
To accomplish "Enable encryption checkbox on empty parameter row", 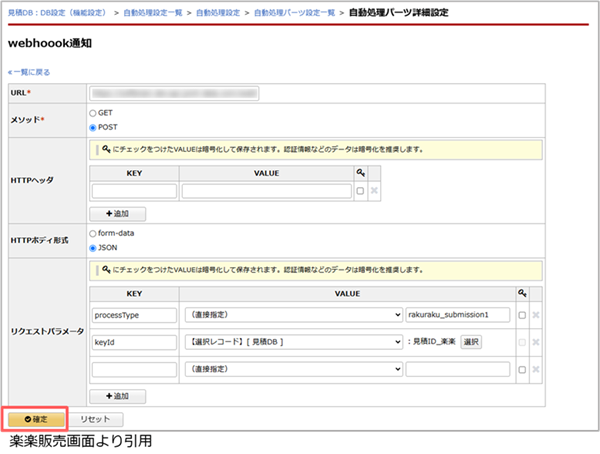I will click(522, 369).
